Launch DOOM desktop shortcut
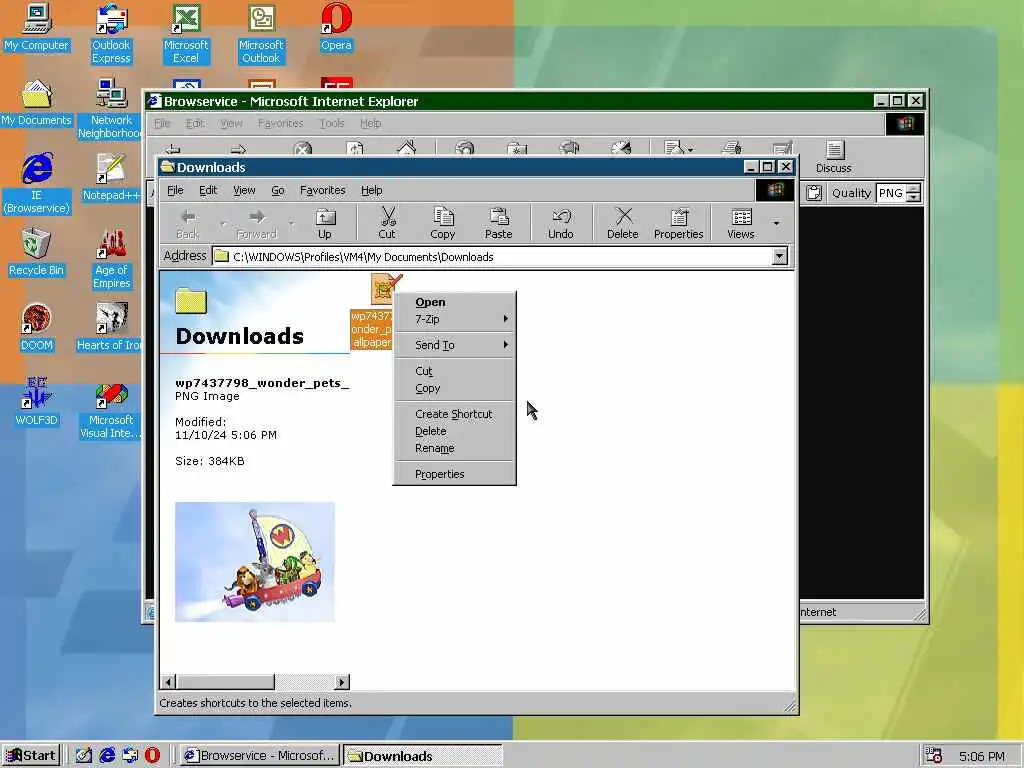 [x=37, y=328]
